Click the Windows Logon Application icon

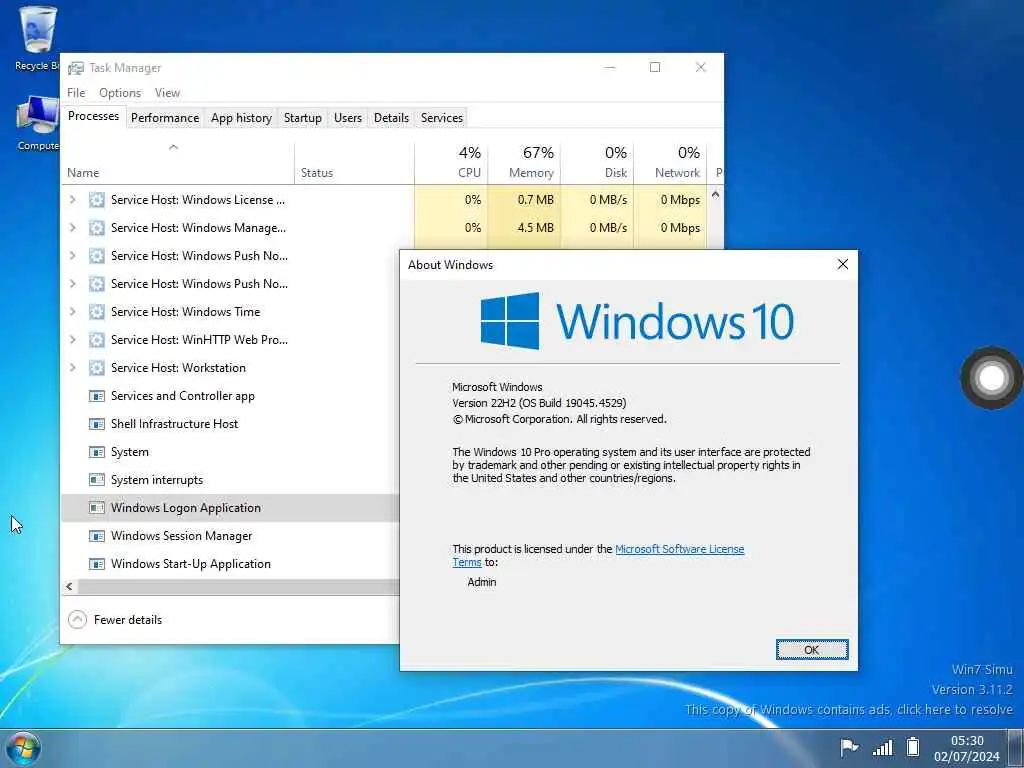97,508
